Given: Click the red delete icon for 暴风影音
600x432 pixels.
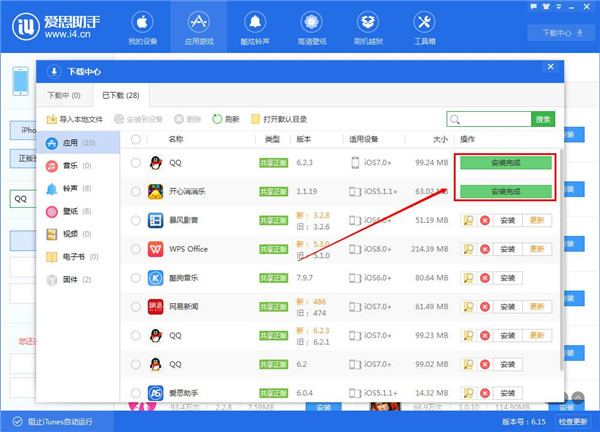Looking at the screenshot, I should coord(485,220).
